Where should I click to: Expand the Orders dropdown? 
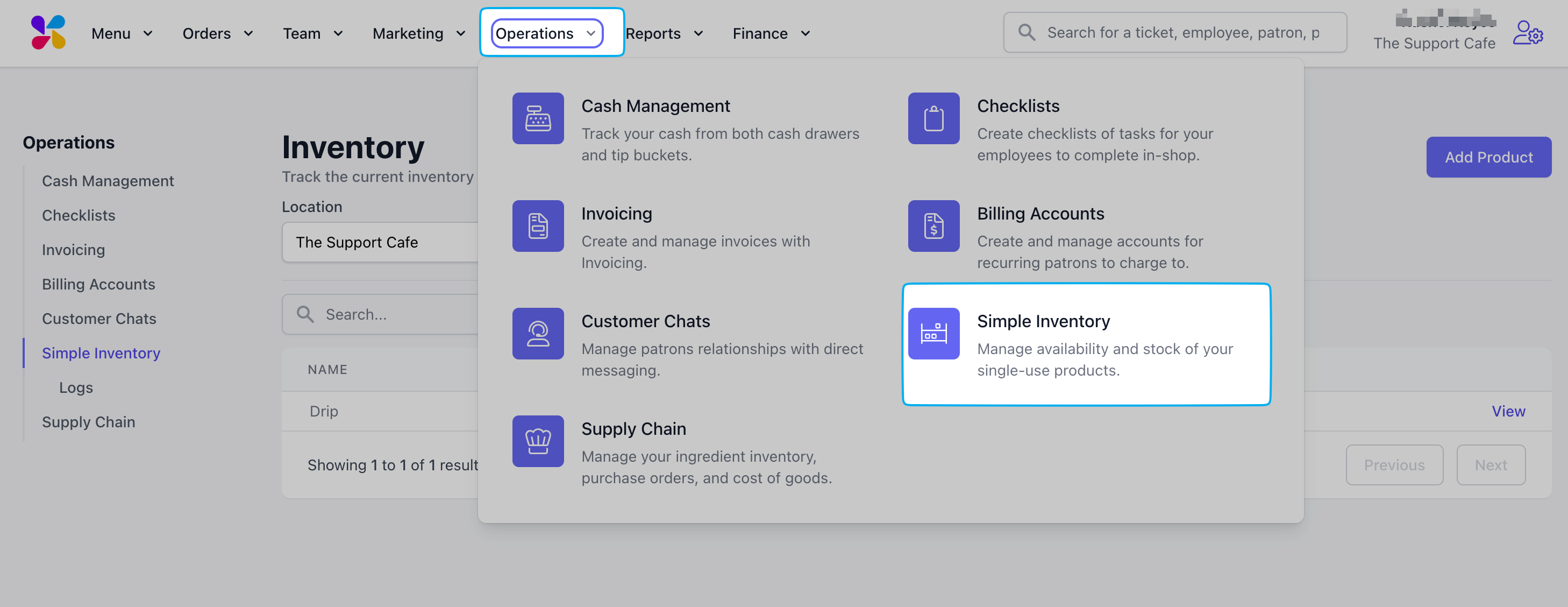click(x=217, y=33)
